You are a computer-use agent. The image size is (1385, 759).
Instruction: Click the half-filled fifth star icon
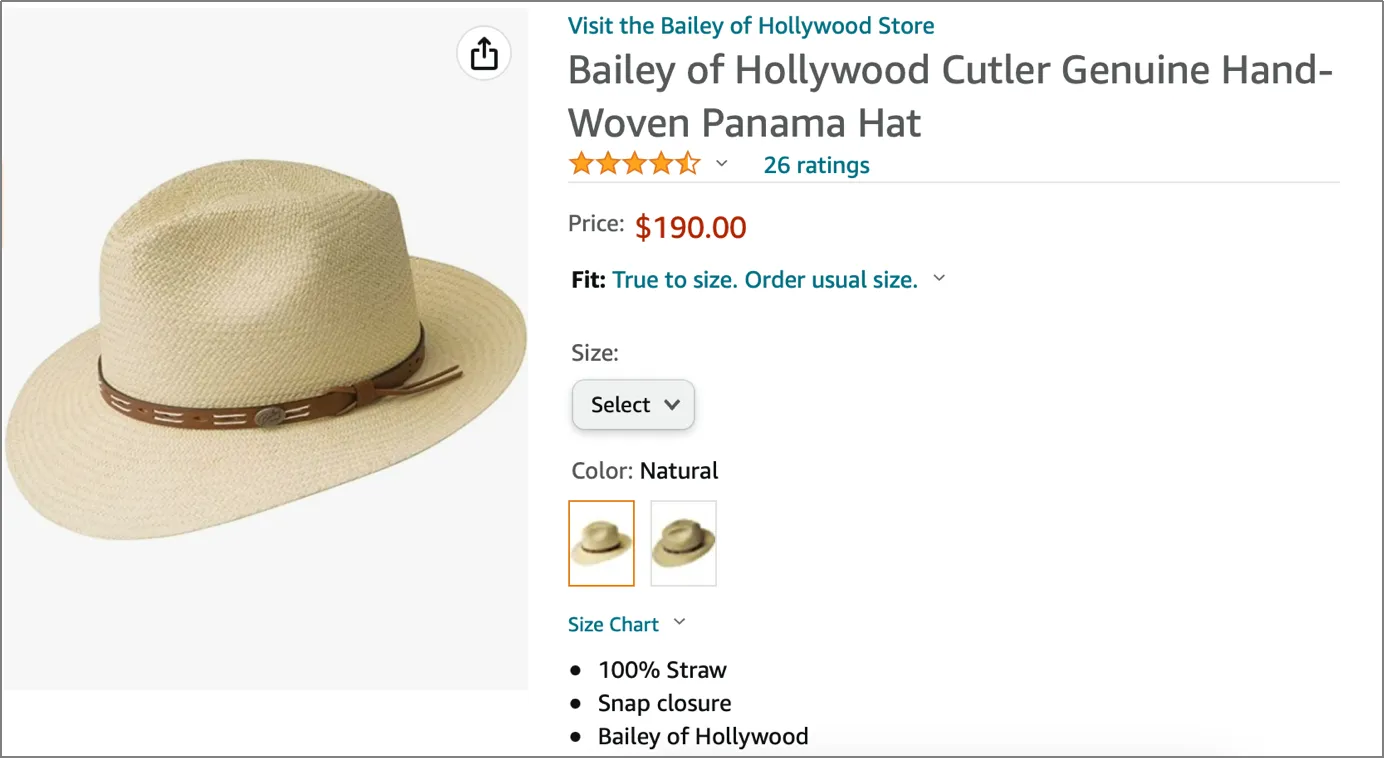tap(689, 162)
